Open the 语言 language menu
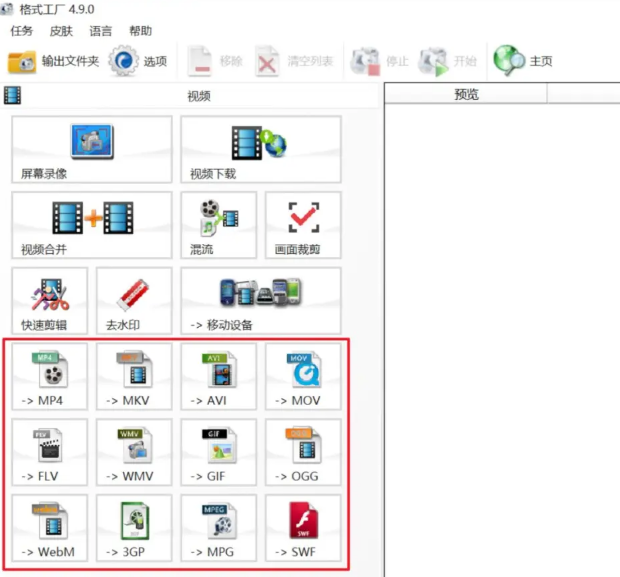Screen dimensions: 620x577 [101, 31]
